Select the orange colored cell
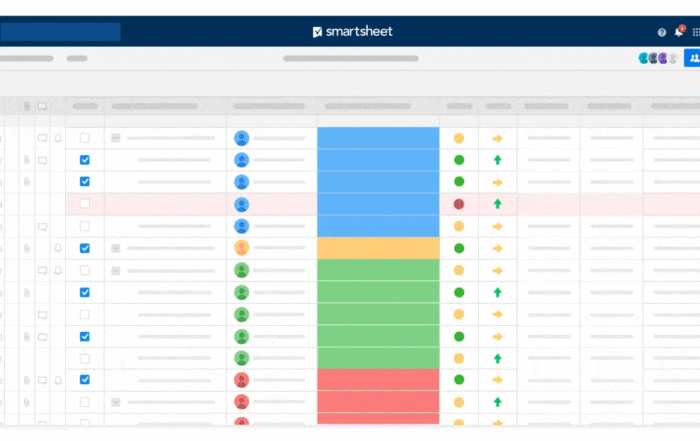This screenshot has height=441, width=700. click(378, 248)
